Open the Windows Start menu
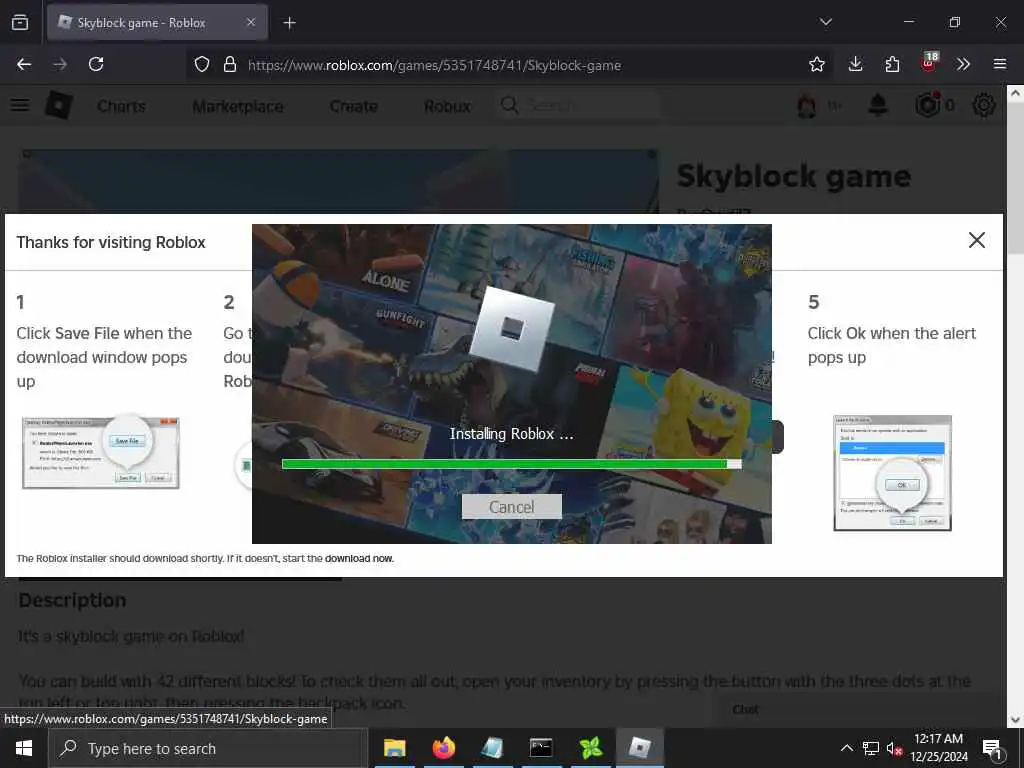 click(x=24, y=748)
